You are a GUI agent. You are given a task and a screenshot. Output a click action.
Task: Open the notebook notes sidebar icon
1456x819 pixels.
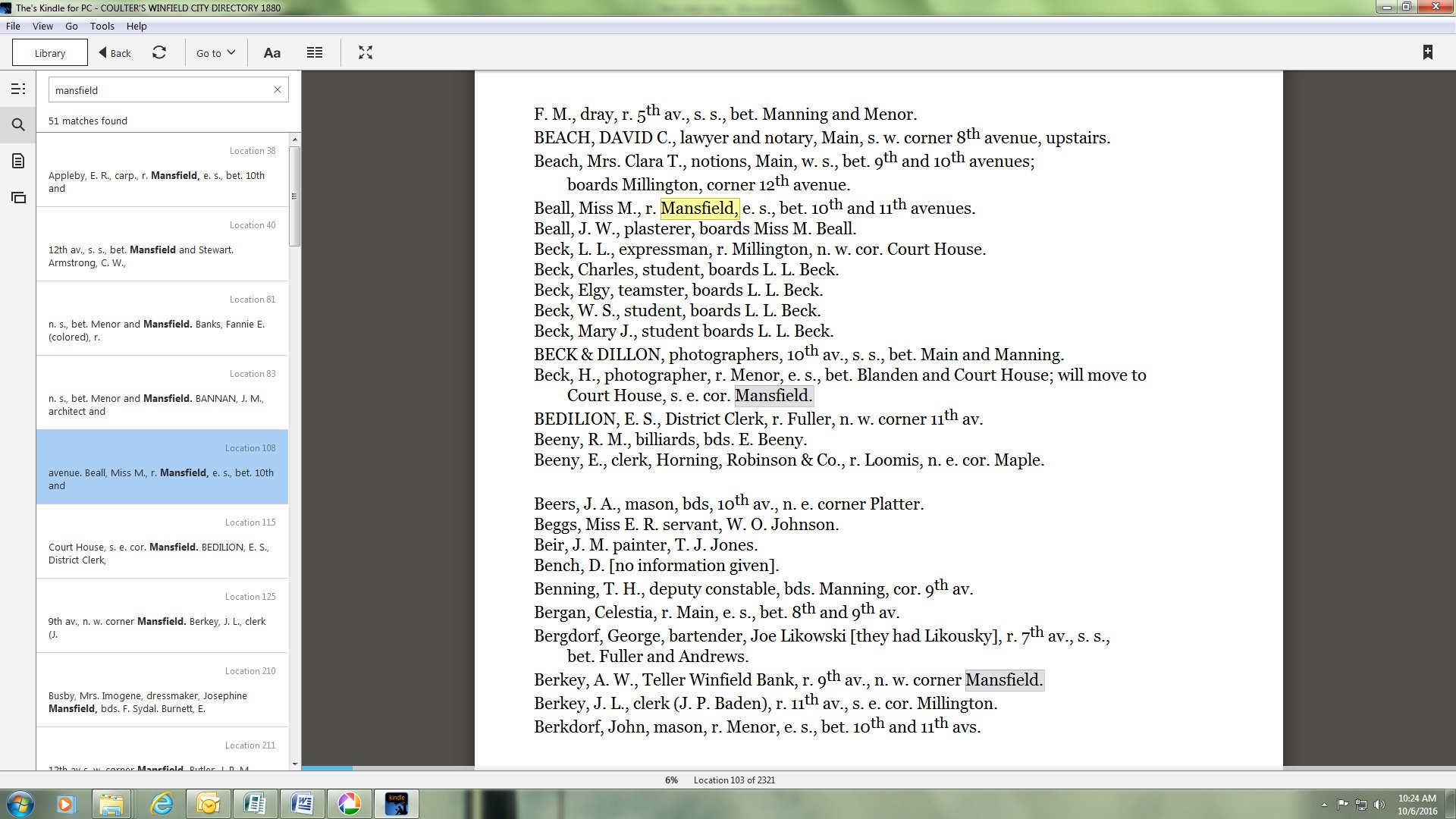(x=18, y=161)
